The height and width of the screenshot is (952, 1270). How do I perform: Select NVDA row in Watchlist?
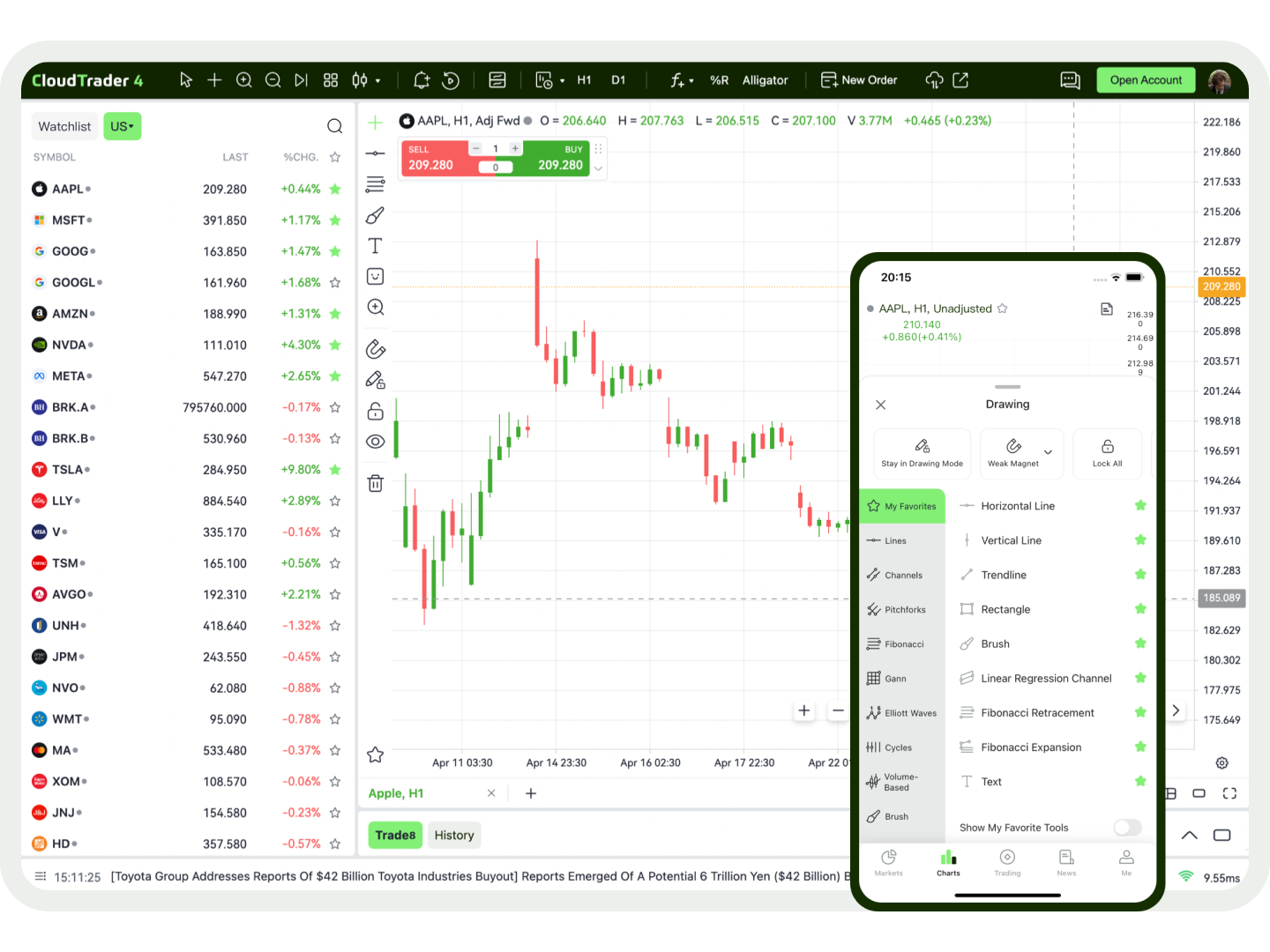pyautogui.click(x=187, y=345)
